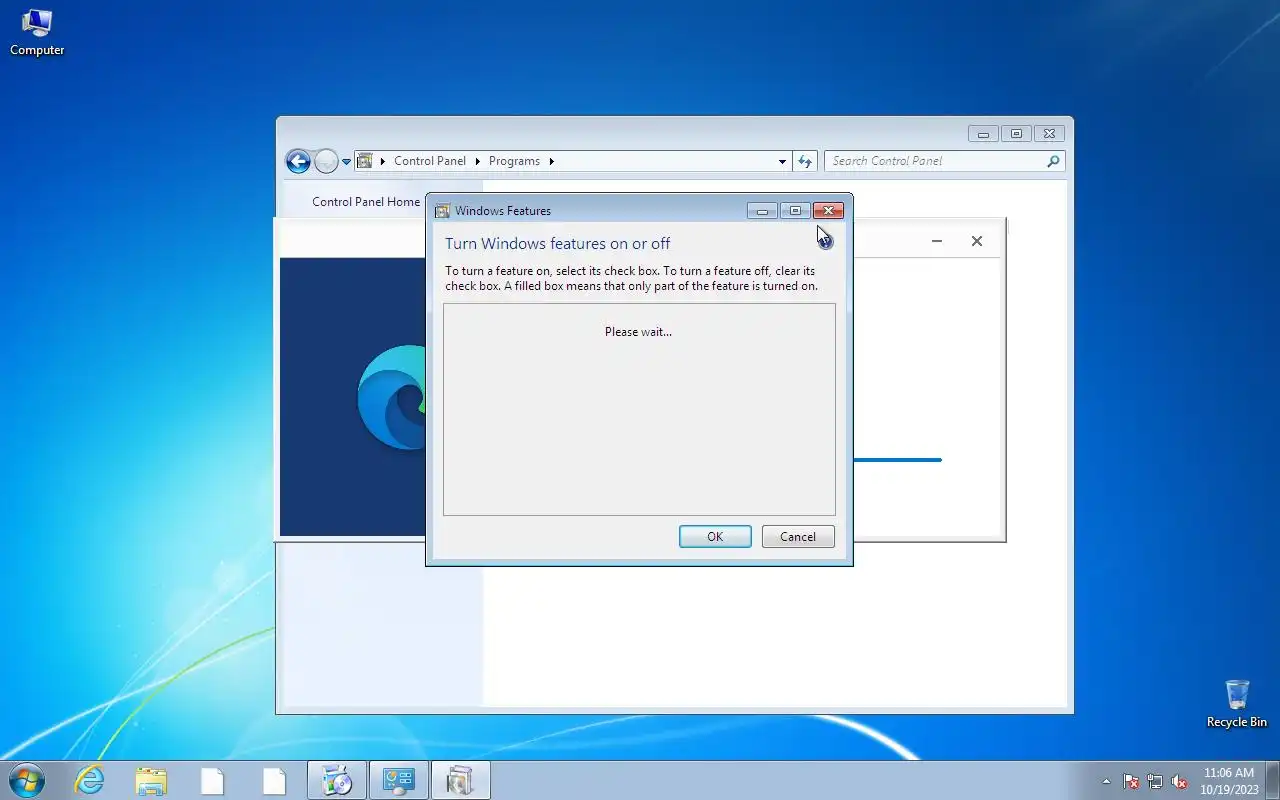The width and height of the screenshot is (1280, 800).
Task: Click the 'Turn Windows features on or off' heading
Action: 557,244
